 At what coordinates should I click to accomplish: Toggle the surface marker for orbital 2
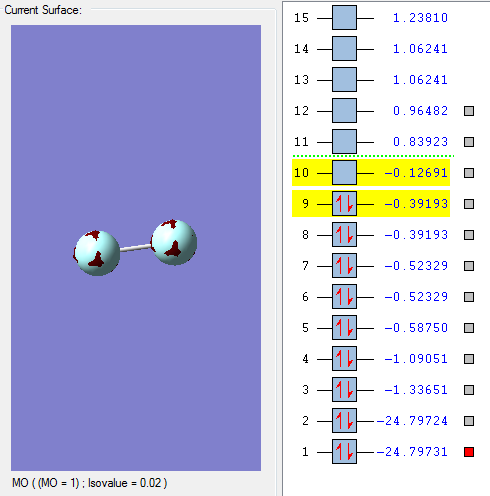[469, 421]
